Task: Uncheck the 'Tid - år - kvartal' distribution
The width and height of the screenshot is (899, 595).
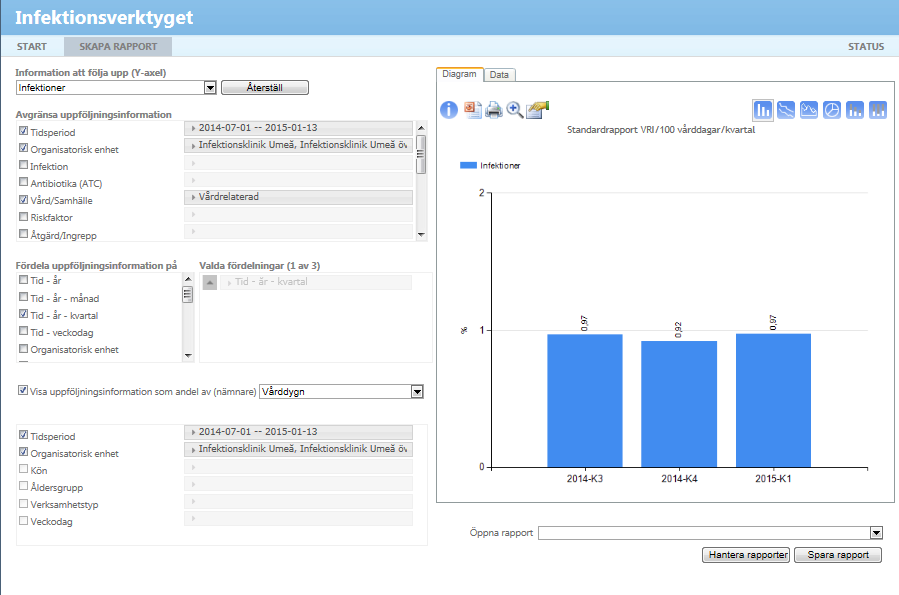Action: click(24, 314)
